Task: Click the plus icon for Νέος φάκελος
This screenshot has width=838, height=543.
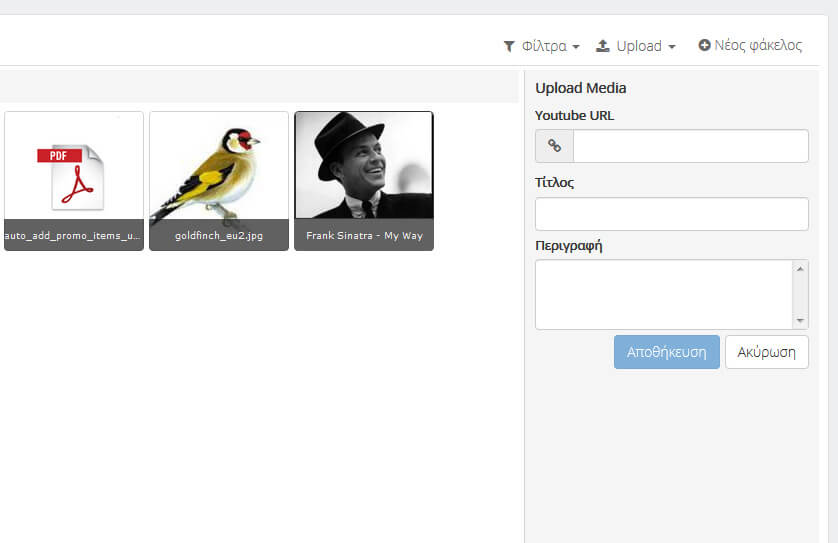Action: pos(704,45)
